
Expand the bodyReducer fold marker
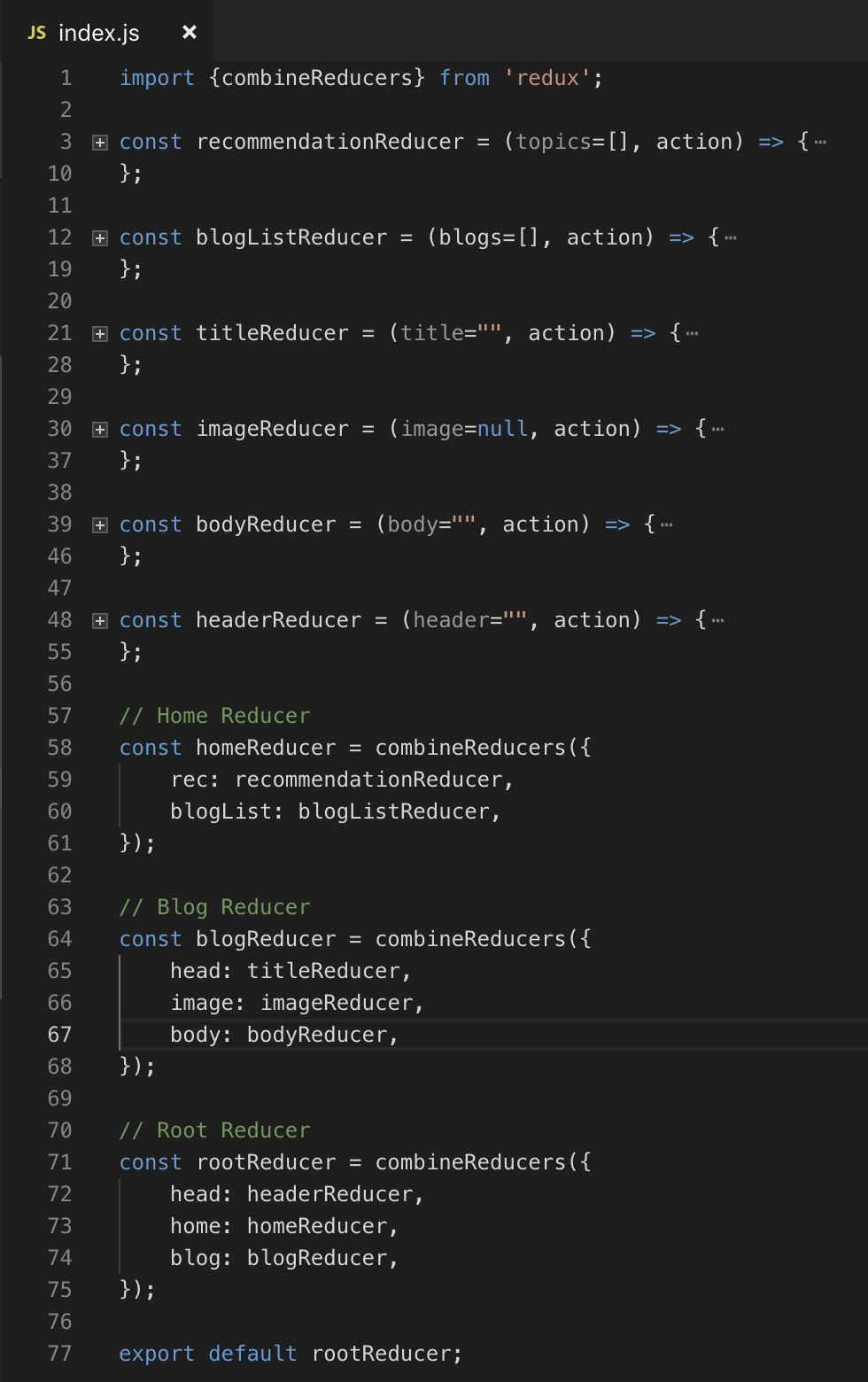tap(100, 525)
